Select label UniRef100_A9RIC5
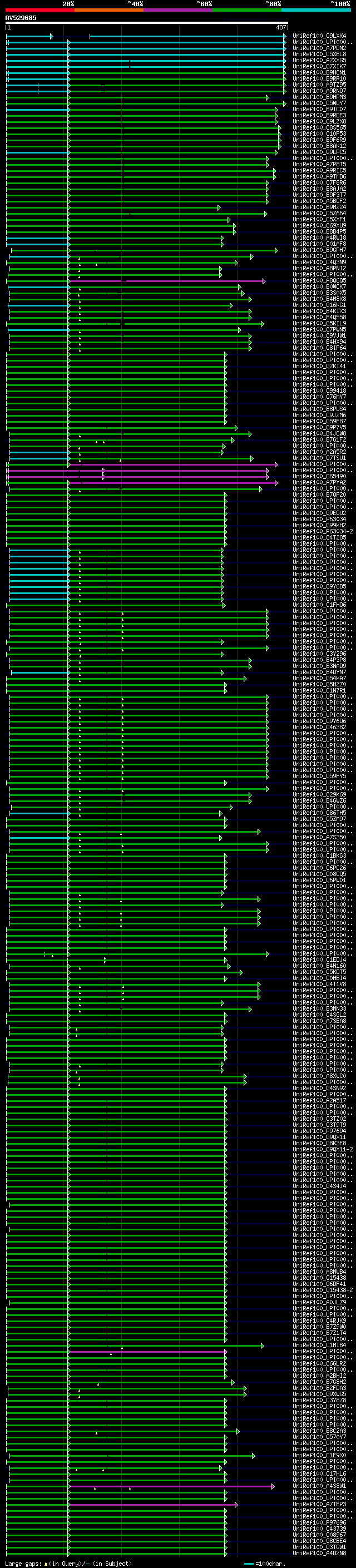 [x=319, y=170]
